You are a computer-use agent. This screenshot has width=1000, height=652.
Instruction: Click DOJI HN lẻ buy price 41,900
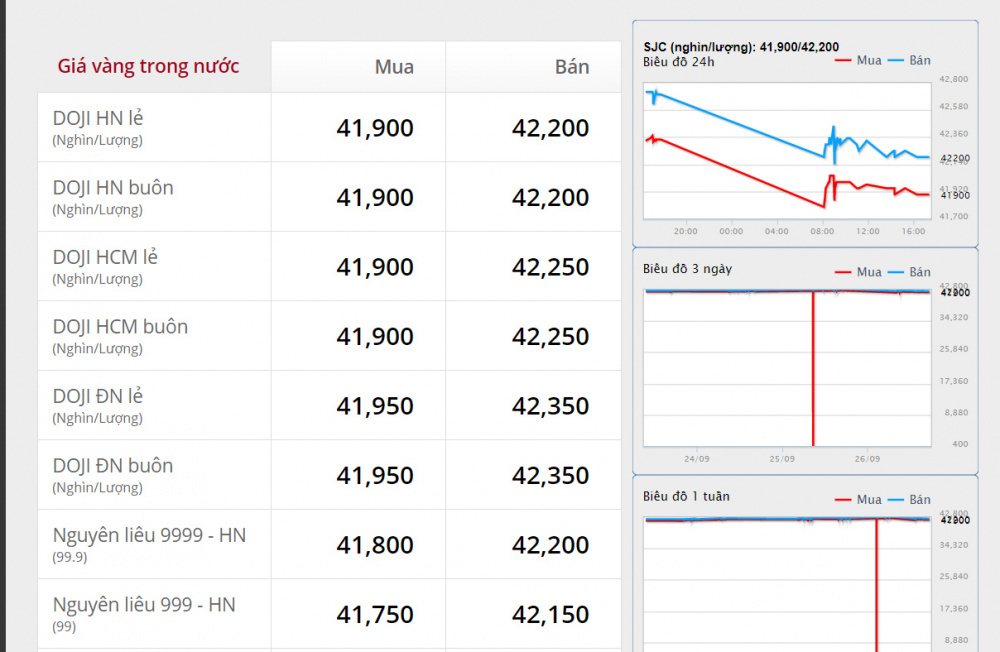pyautogui.click(x=375, y=128)
